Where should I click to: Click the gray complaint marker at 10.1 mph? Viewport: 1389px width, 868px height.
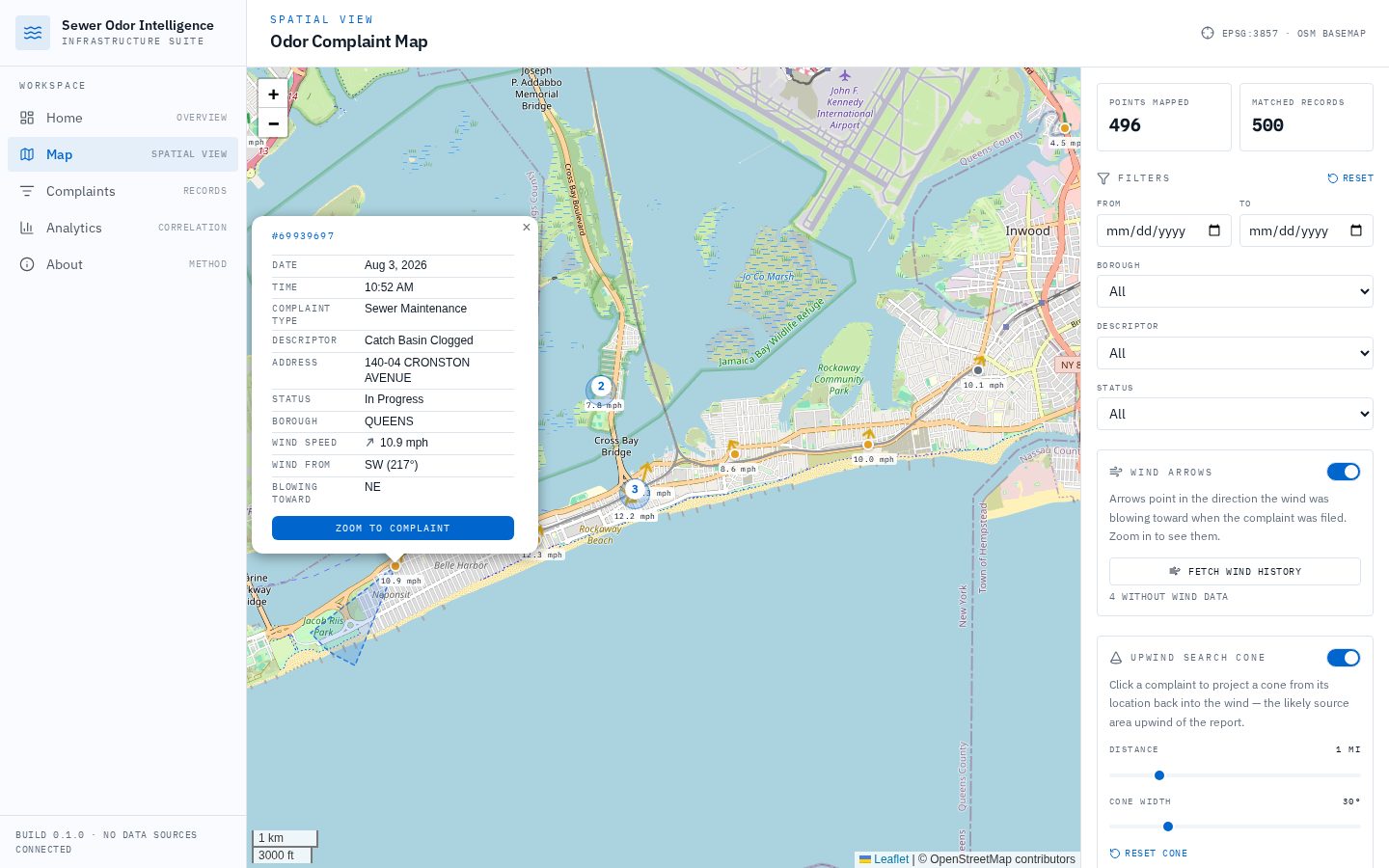click(978, 370)
